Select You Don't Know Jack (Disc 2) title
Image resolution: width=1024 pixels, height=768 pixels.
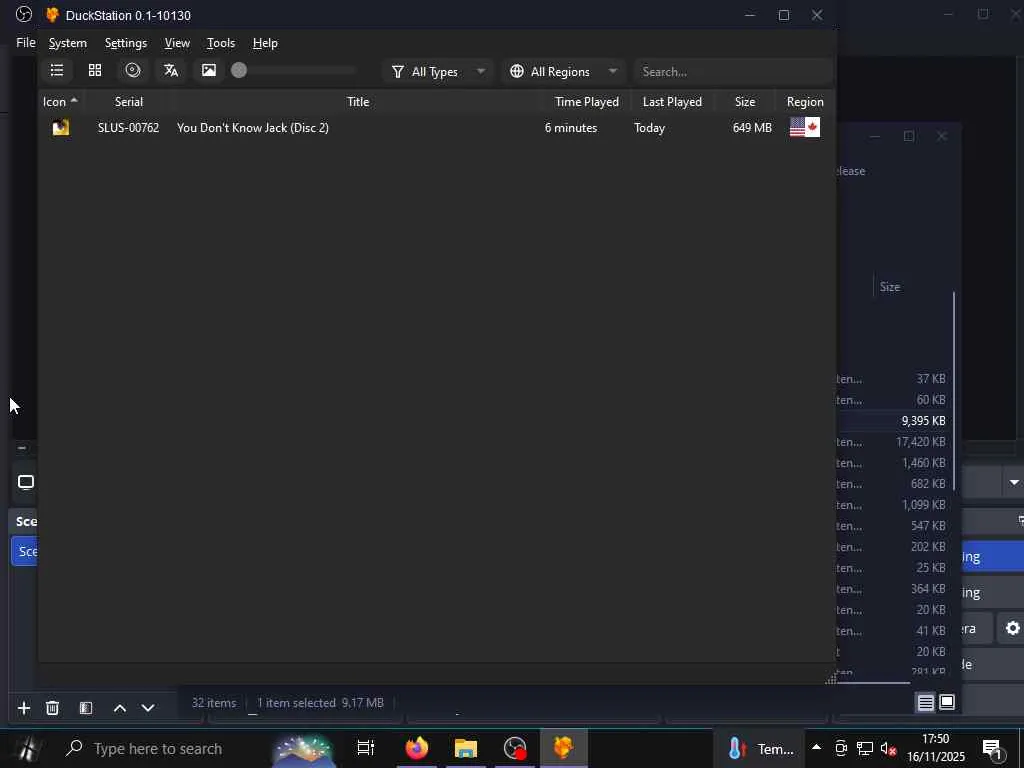click(x=253, y=128)
